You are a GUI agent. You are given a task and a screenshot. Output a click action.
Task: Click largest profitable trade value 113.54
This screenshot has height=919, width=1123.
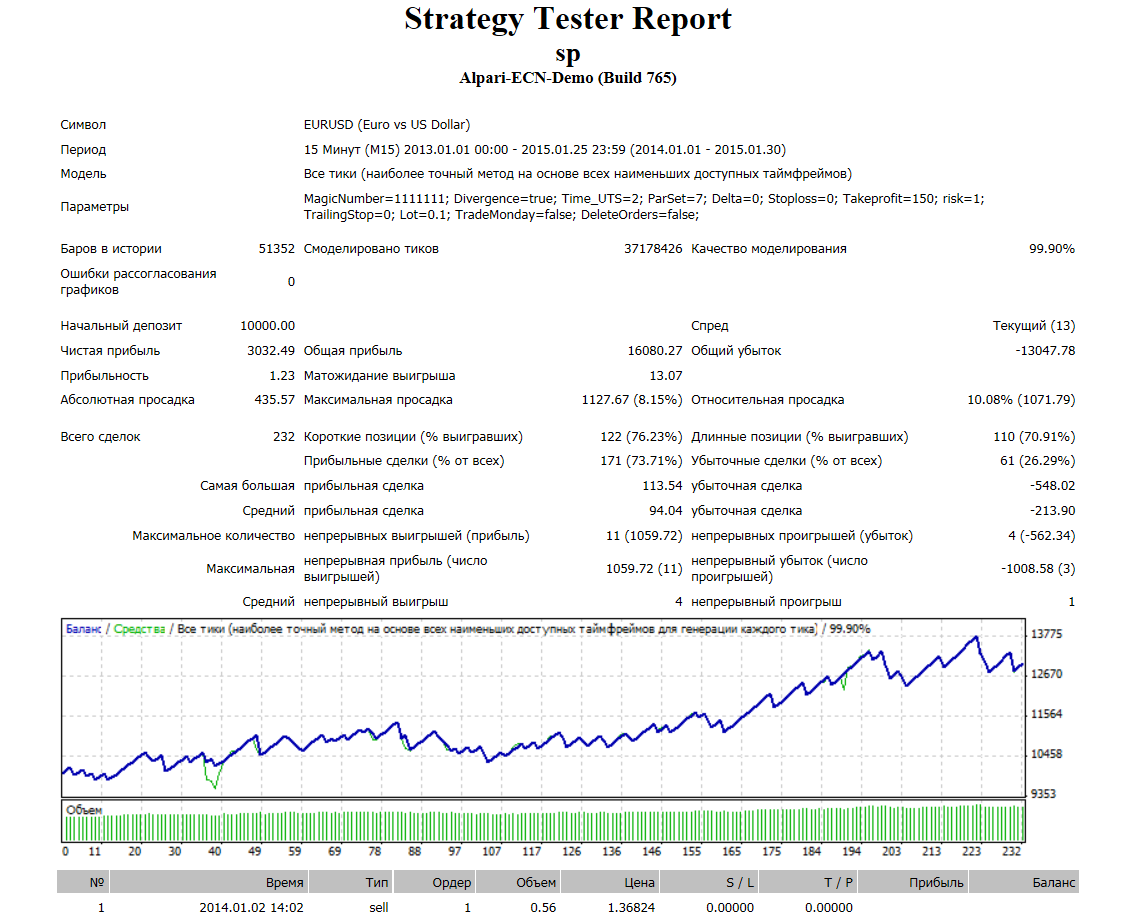coord(662,486)
